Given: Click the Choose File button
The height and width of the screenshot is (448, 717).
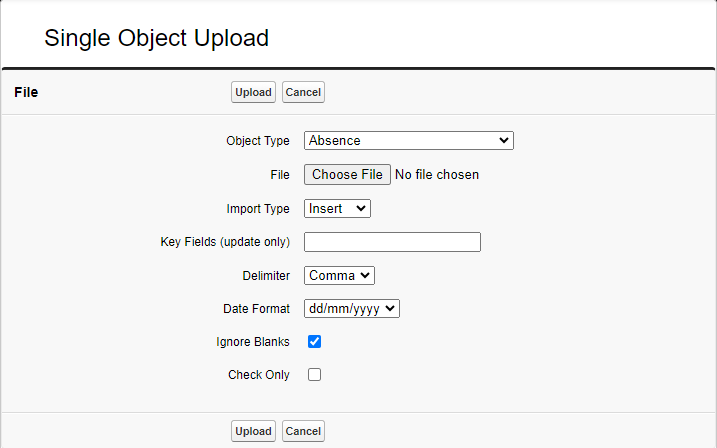Looking at the screenshot, I should click(347, 174).
